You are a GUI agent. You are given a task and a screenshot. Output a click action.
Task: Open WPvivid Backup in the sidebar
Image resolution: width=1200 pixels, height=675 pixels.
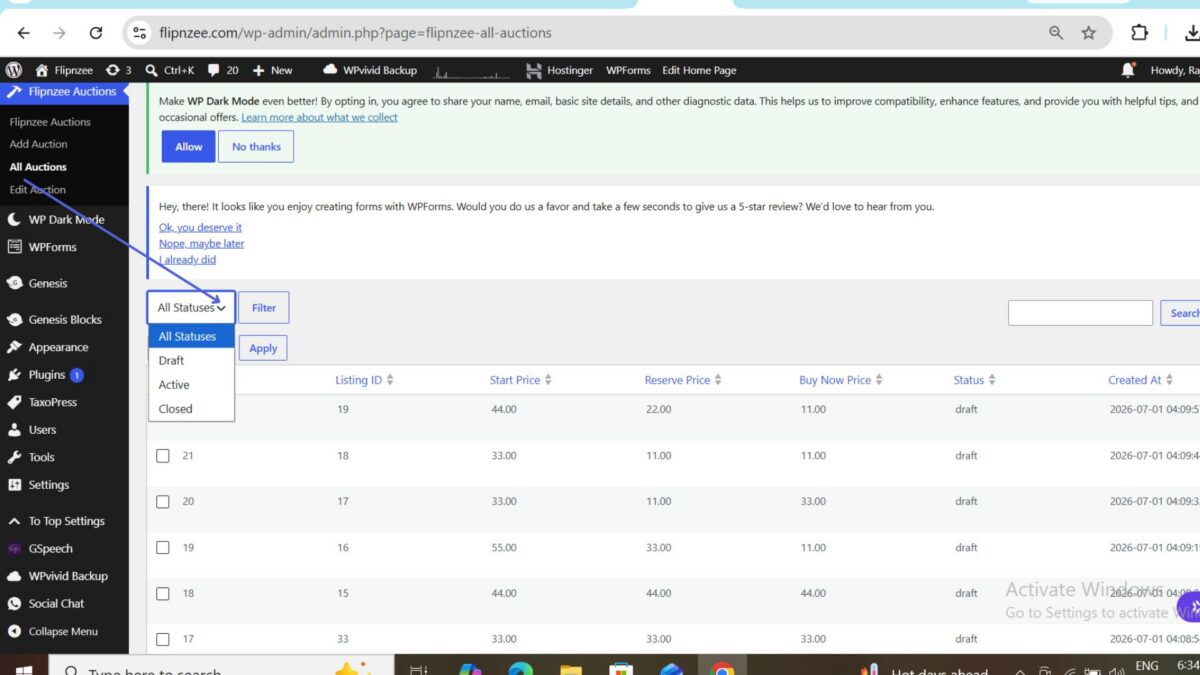[x=64, y=576]
